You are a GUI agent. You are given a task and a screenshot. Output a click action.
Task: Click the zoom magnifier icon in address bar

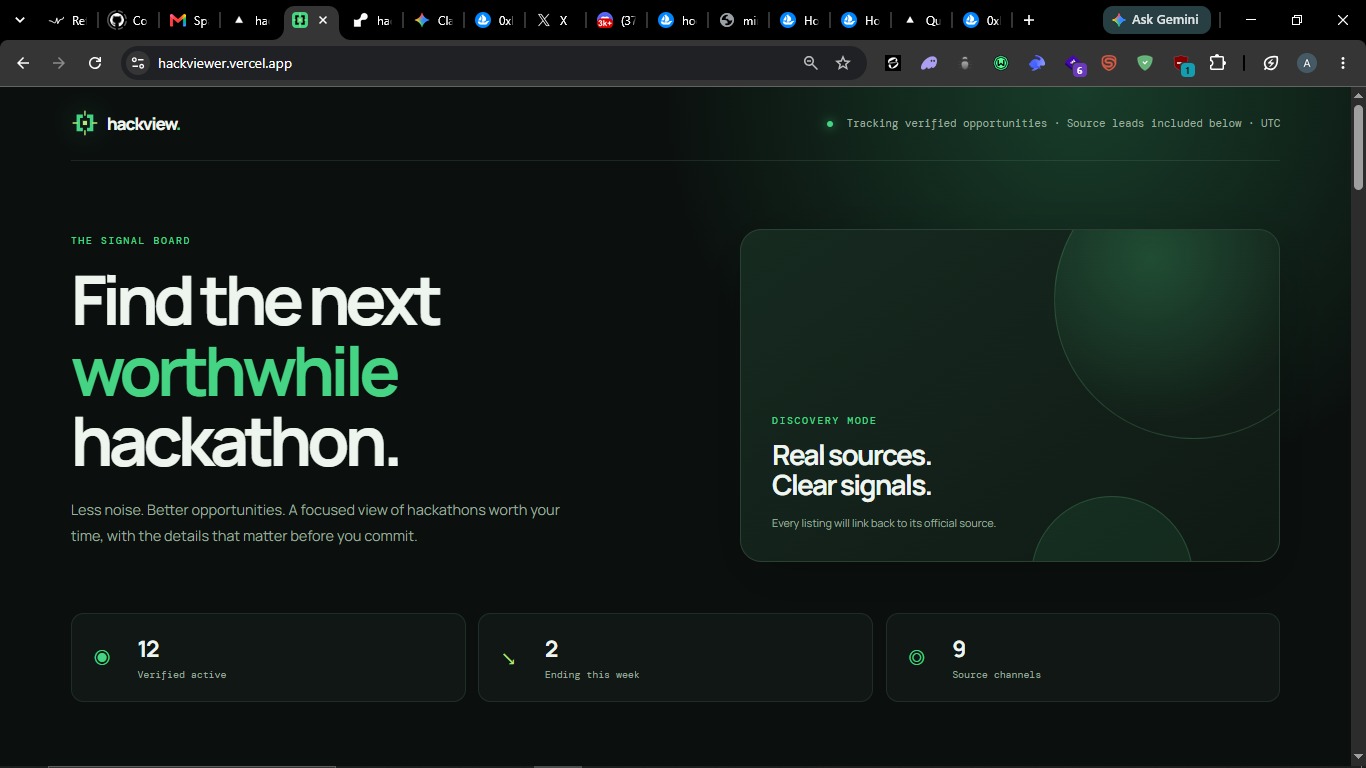click(811, 63)
